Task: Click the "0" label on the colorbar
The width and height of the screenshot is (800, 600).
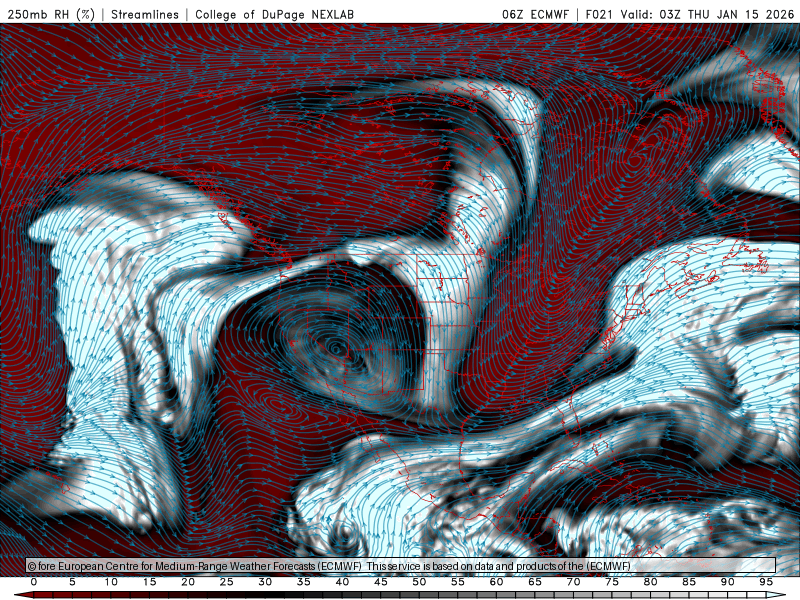Action: coord(34,582)
